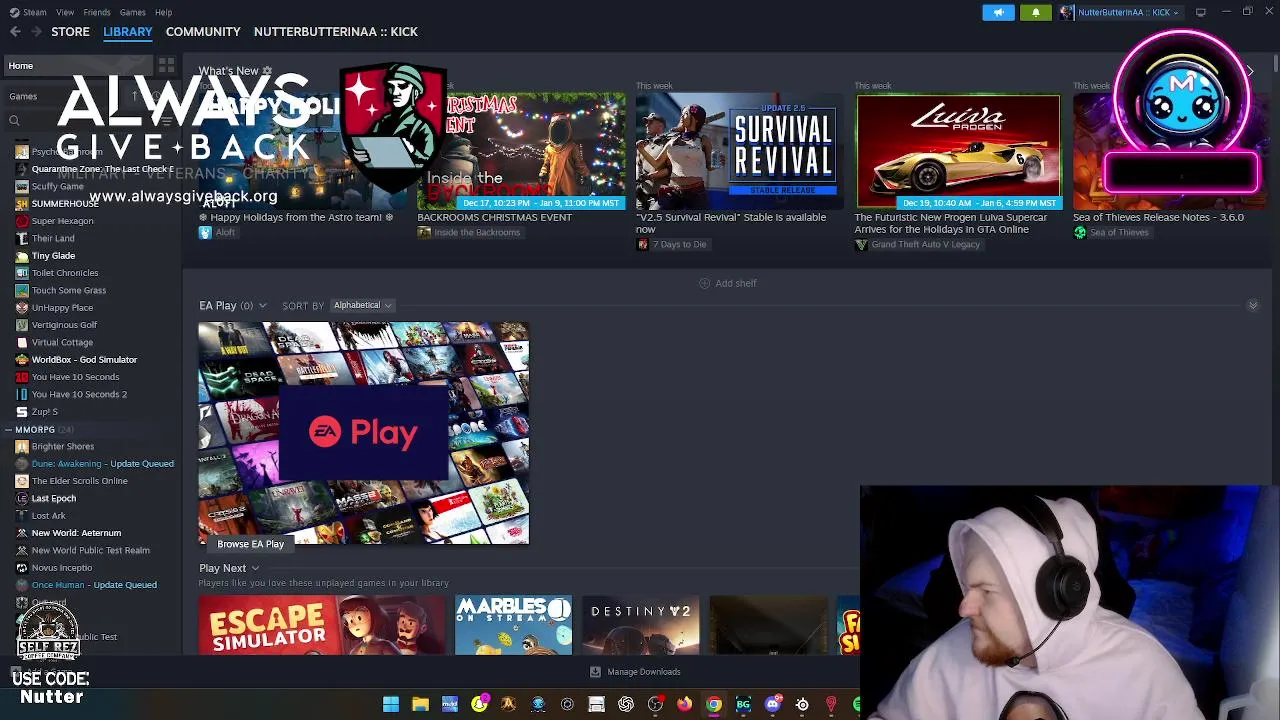Image resolution: width=1280 pixels, height=720 pixels.
Task: Open the Luiva Progen supercar news thumbnail
Action: 958,151
